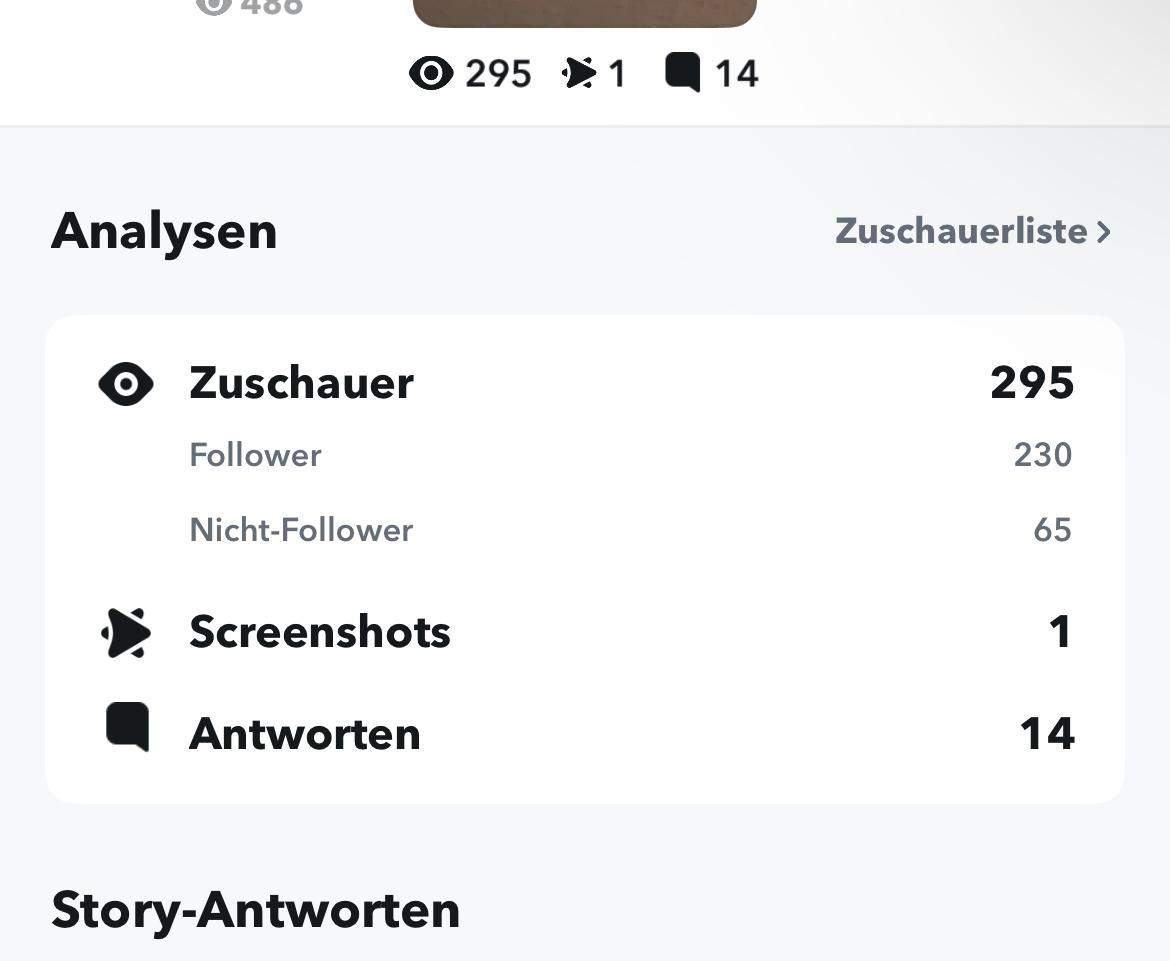Image resolution: width=1170 pixels, height=961 pixels.
Task: Expand the viewer list via the chevron arrow
Action: [x=1104, y=231]
